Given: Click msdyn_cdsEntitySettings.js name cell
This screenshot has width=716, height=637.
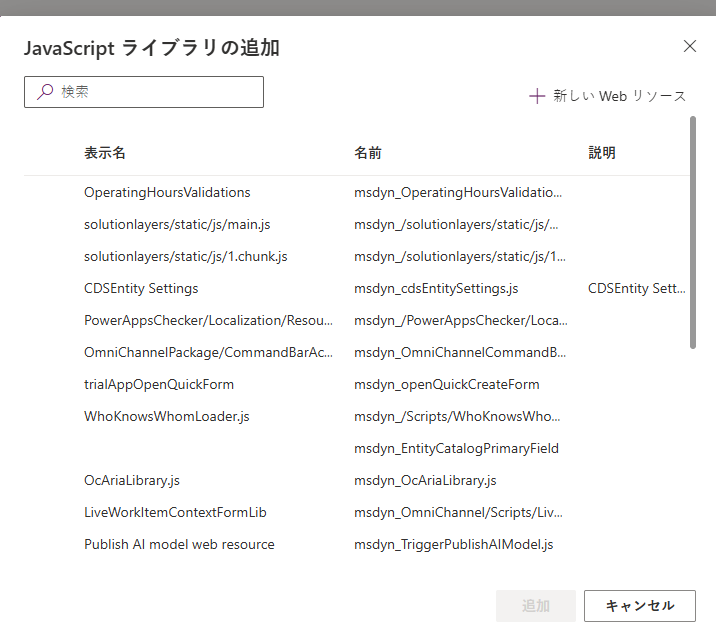Looking at the screenshot, I should tap(436, 289).
